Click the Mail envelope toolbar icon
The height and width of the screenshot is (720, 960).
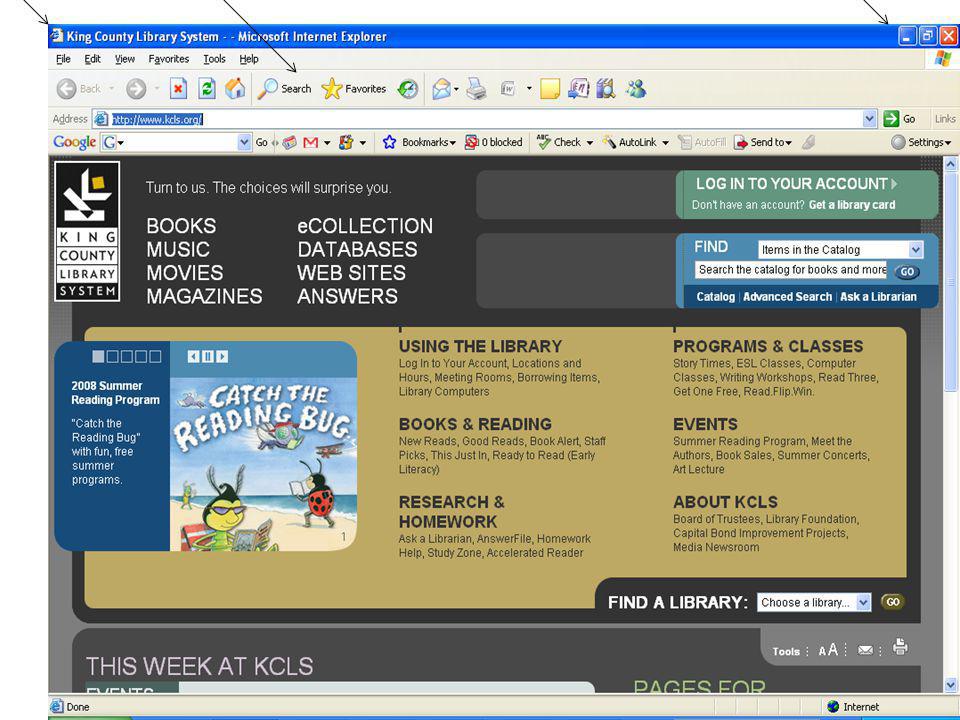coord(441,89)
